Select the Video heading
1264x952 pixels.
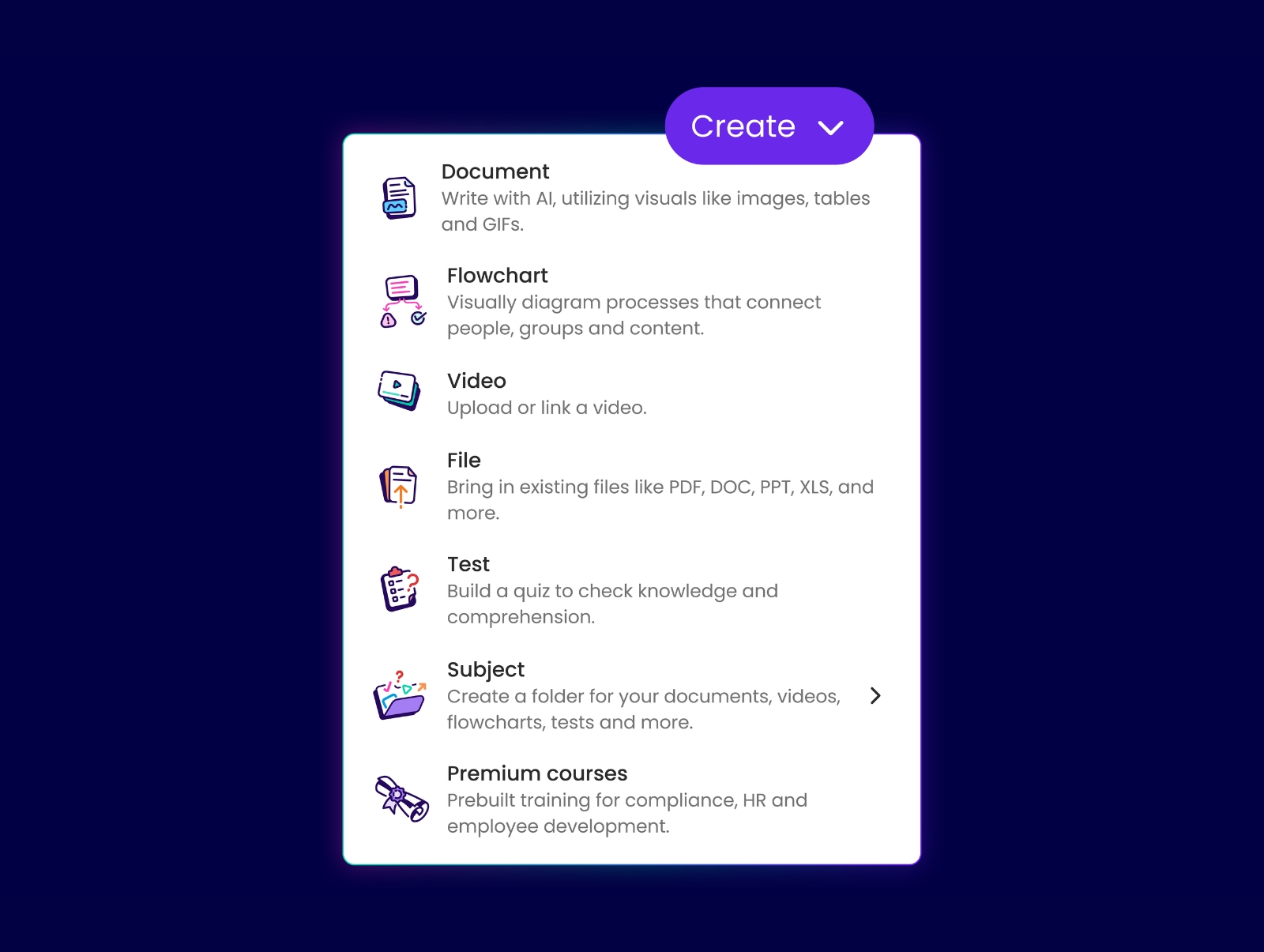[476, 381]
